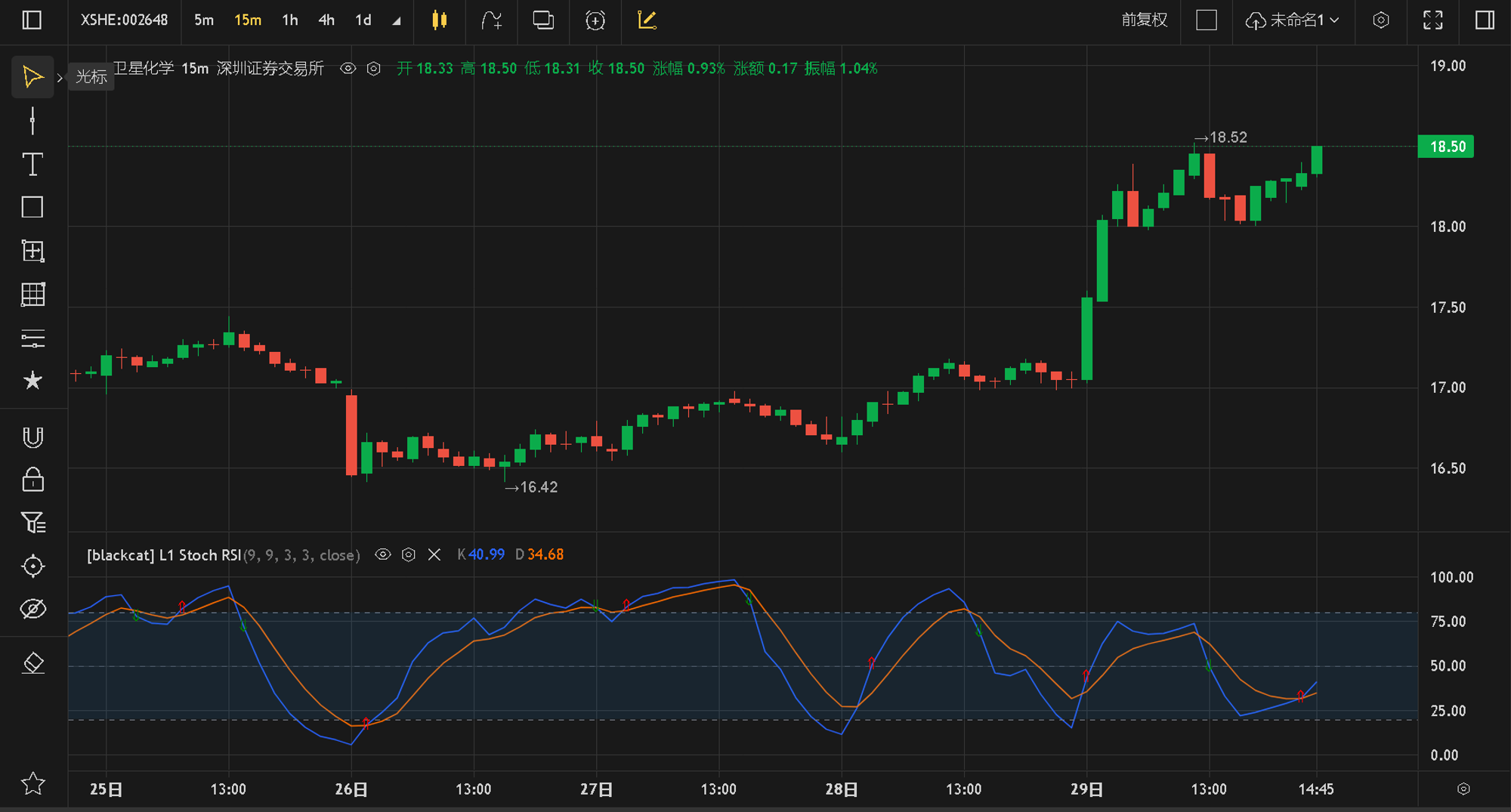
Task: Select the vertical line drawing tool
Action: pos(32,121)
